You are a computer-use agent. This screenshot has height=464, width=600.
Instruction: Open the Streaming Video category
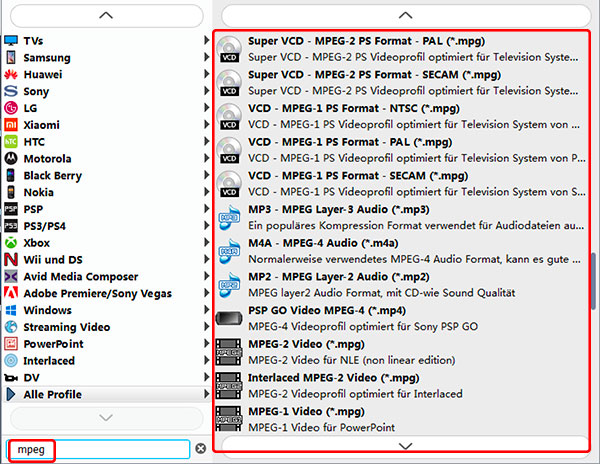coord(107,327)
